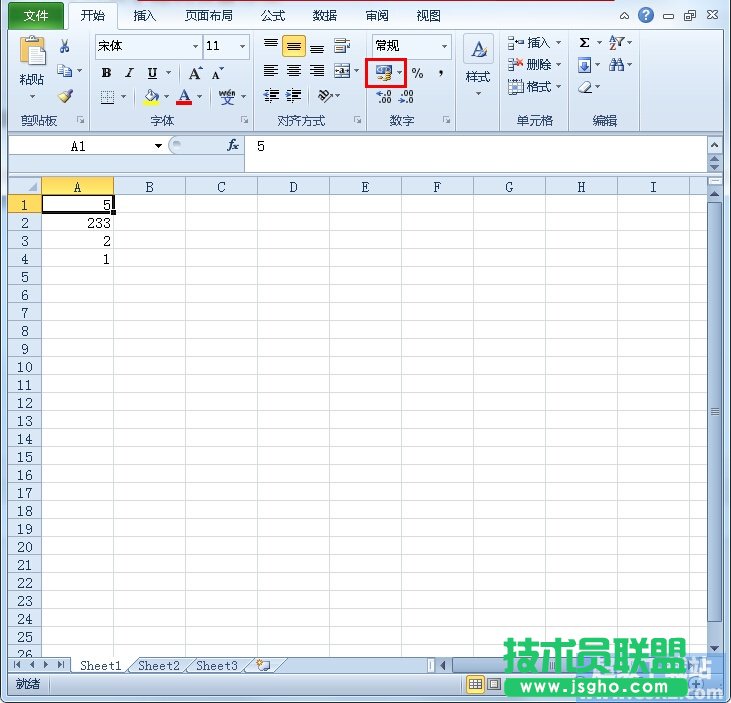
Task: Open fill color dropdown arrow
Action: click(166, 97)
